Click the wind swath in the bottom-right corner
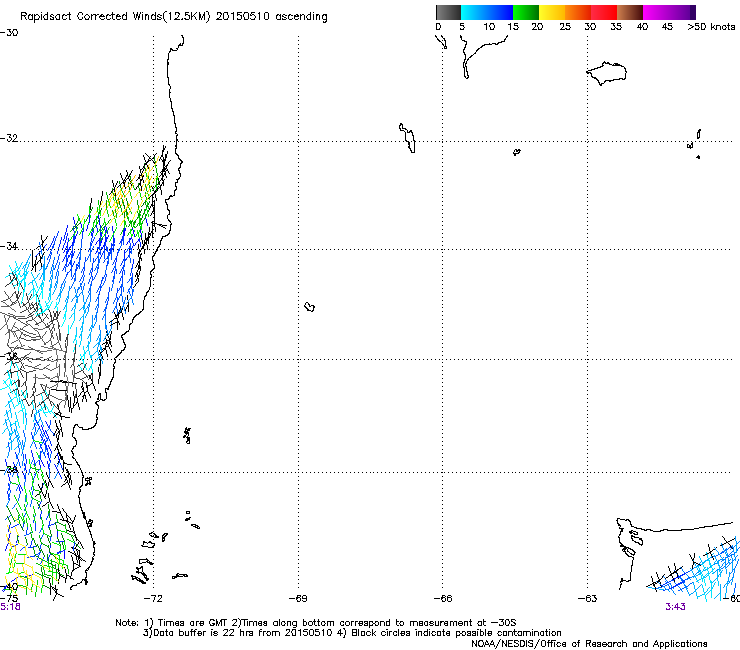Image resolution: width=740 pixels, height=650 pixels. [x=694, y=569]
